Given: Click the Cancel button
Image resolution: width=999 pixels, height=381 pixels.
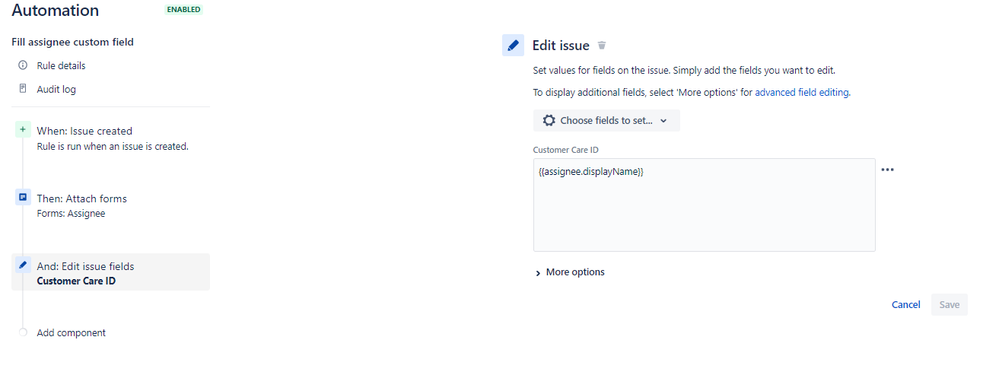Looking at the screenshot, I should 905,305.
